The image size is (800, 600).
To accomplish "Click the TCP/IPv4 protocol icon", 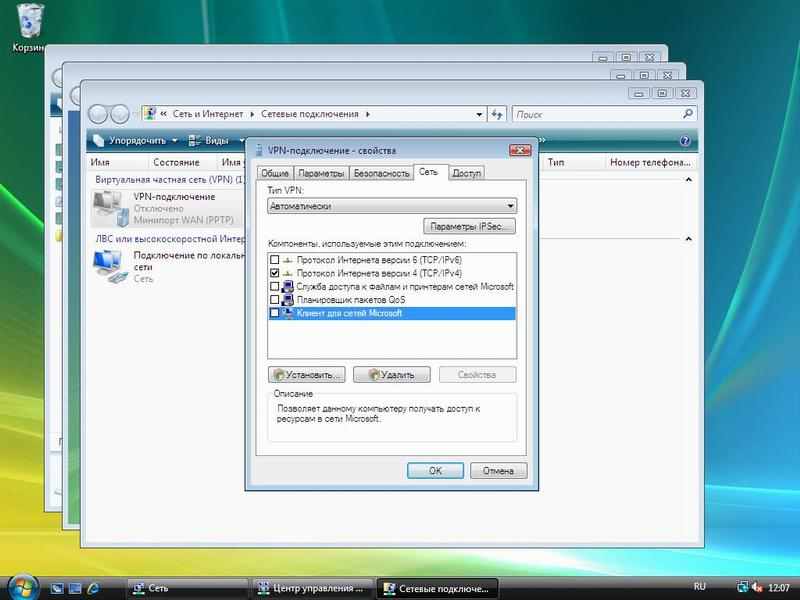I will pos(288,273).
